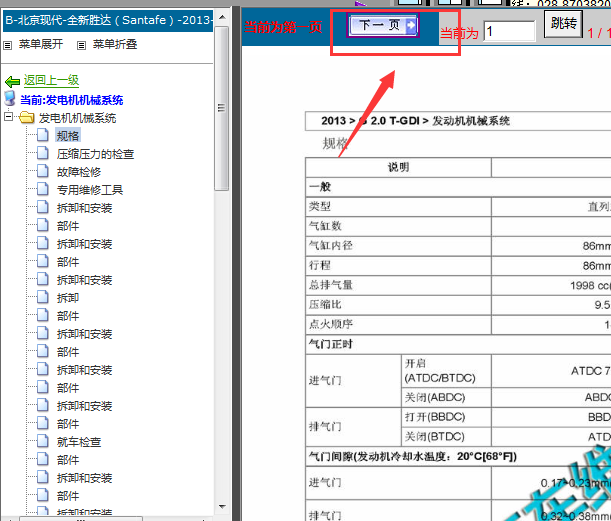Click the 1998 cc value cell
611x521 pixels.
pos(551,285)
